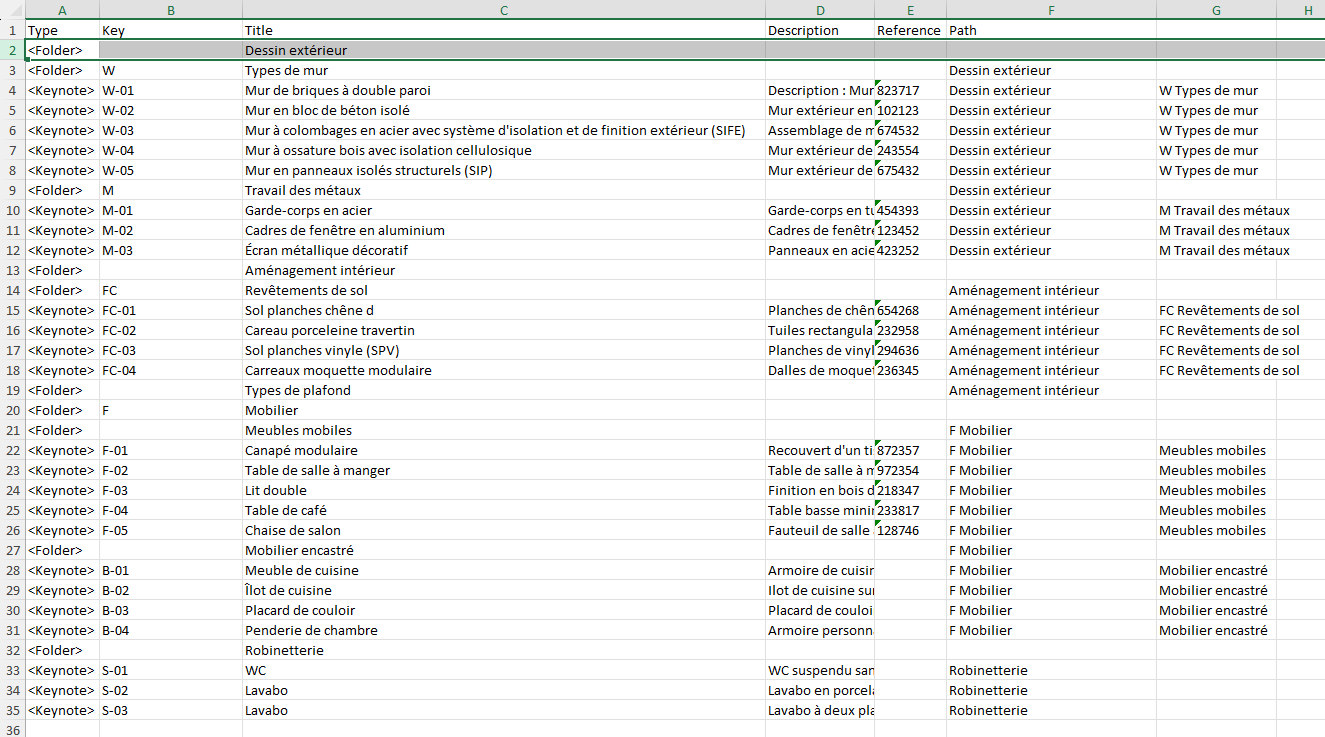The width and height of the screenshot is (1325, 737).
Task: Select row 35 by clicking its row number
Action: tap(11, 710)
